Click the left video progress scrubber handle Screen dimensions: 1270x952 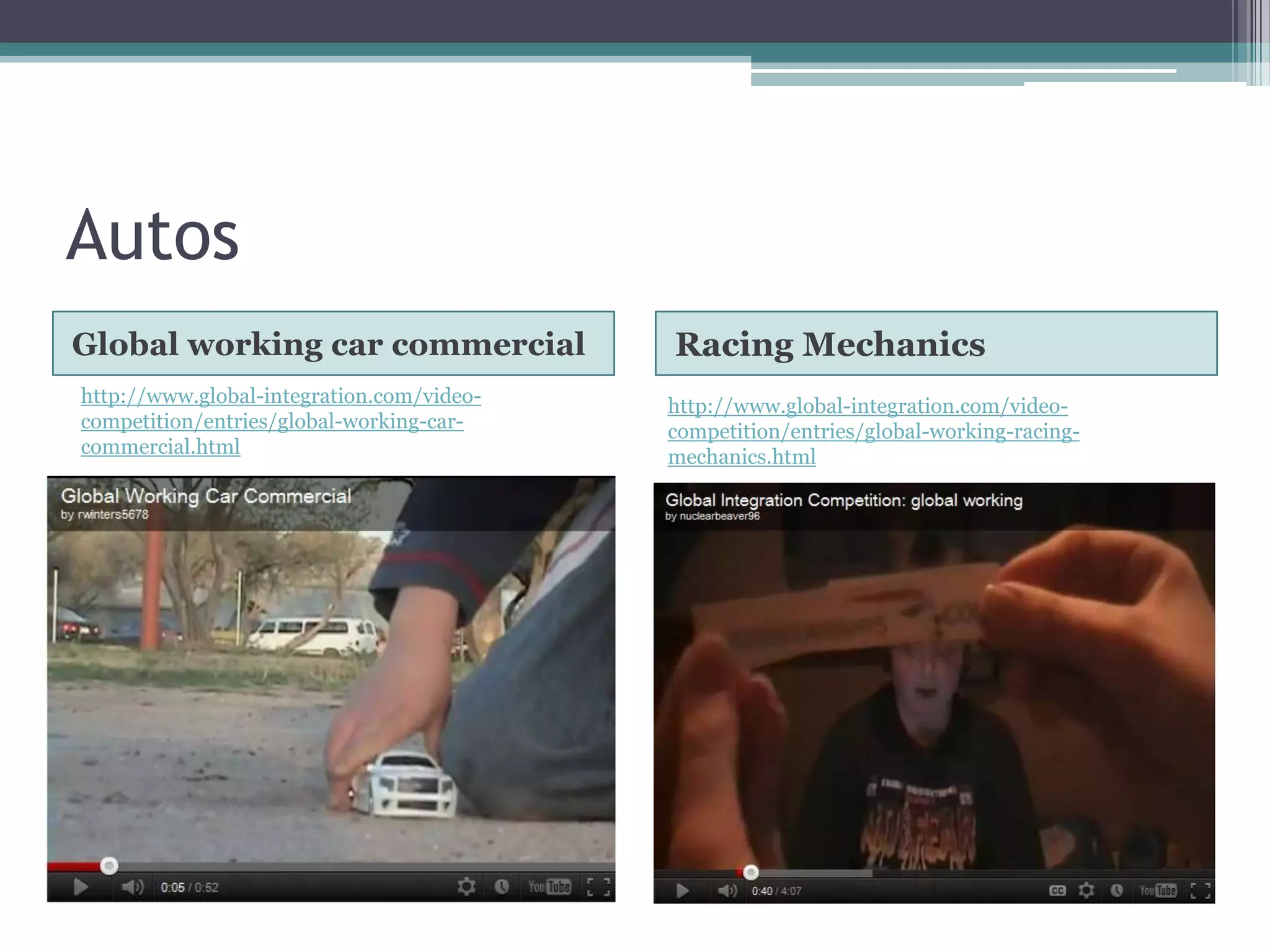109,866
